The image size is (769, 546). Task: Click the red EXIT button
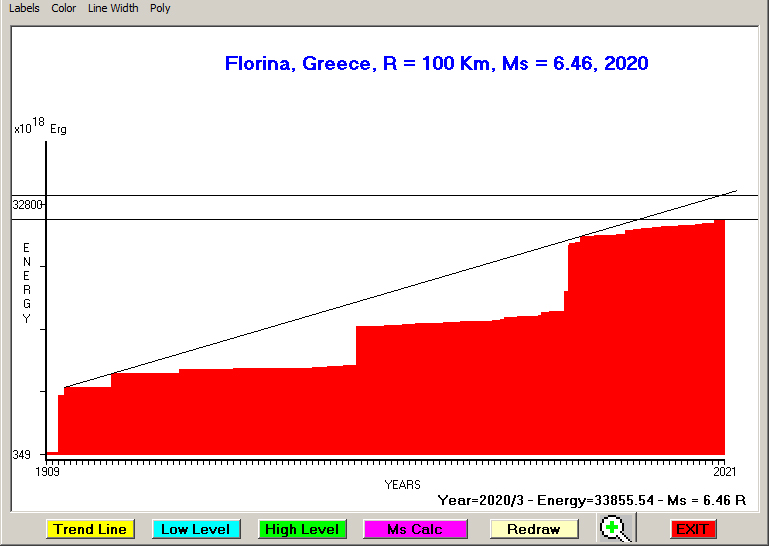[693, 529]
